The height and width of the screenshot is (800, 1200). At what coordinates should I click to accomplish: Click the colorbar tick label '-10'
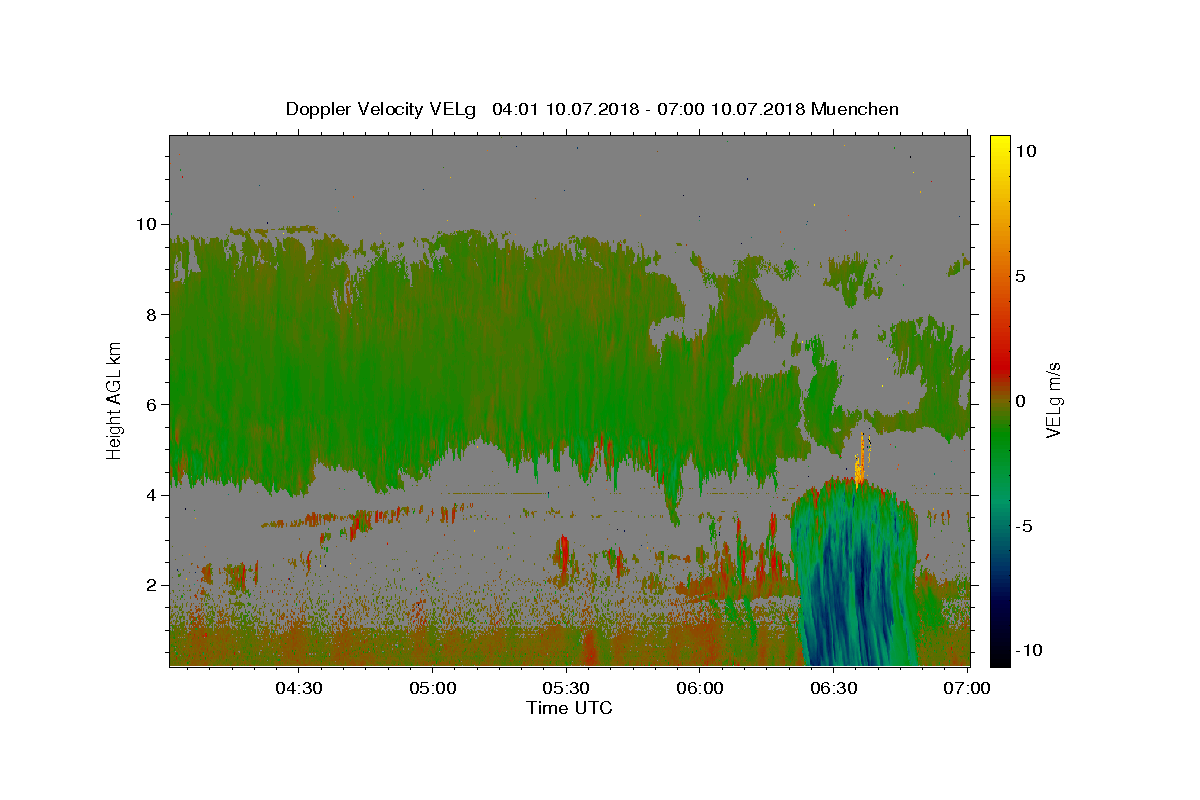[x=1029, y=650]
